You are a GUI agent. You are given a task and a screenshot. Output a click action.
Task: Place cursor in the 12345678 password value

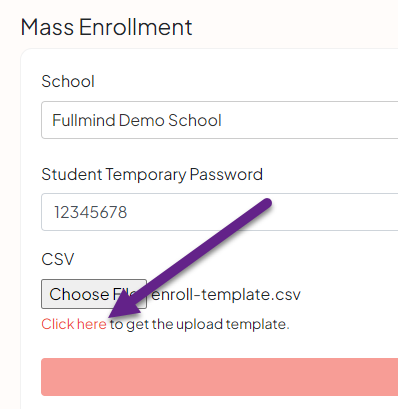point(91,212)
